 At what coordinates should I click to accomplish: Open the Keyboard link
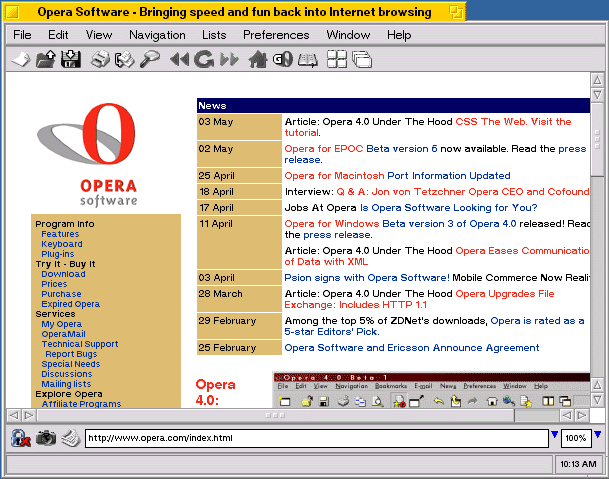62,244
